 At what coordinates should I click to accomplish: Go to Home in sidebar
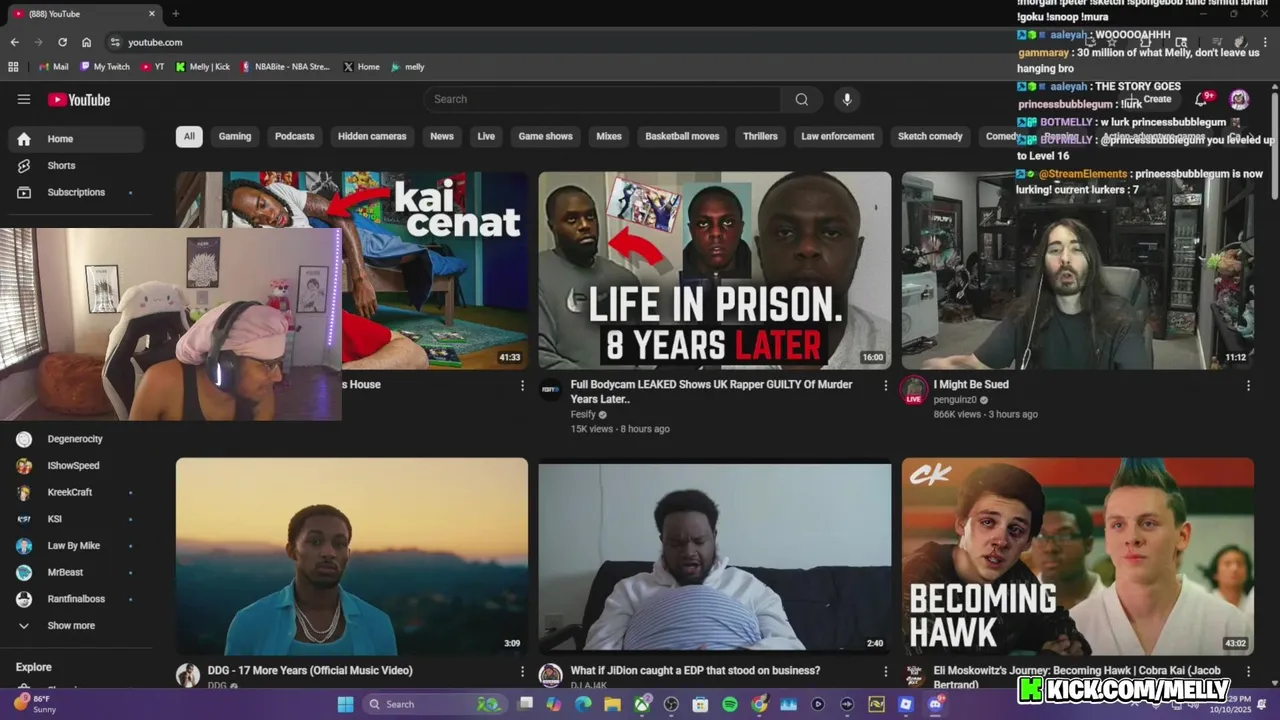coord(76,139)
